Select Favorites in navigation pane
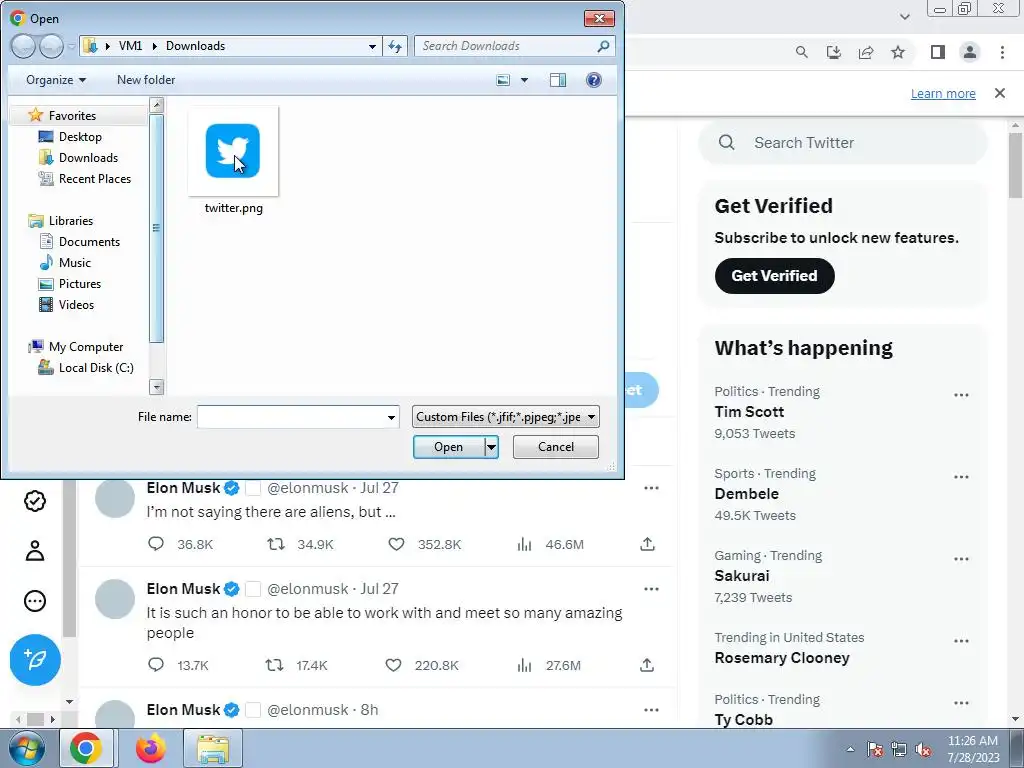 click(72, 116)
